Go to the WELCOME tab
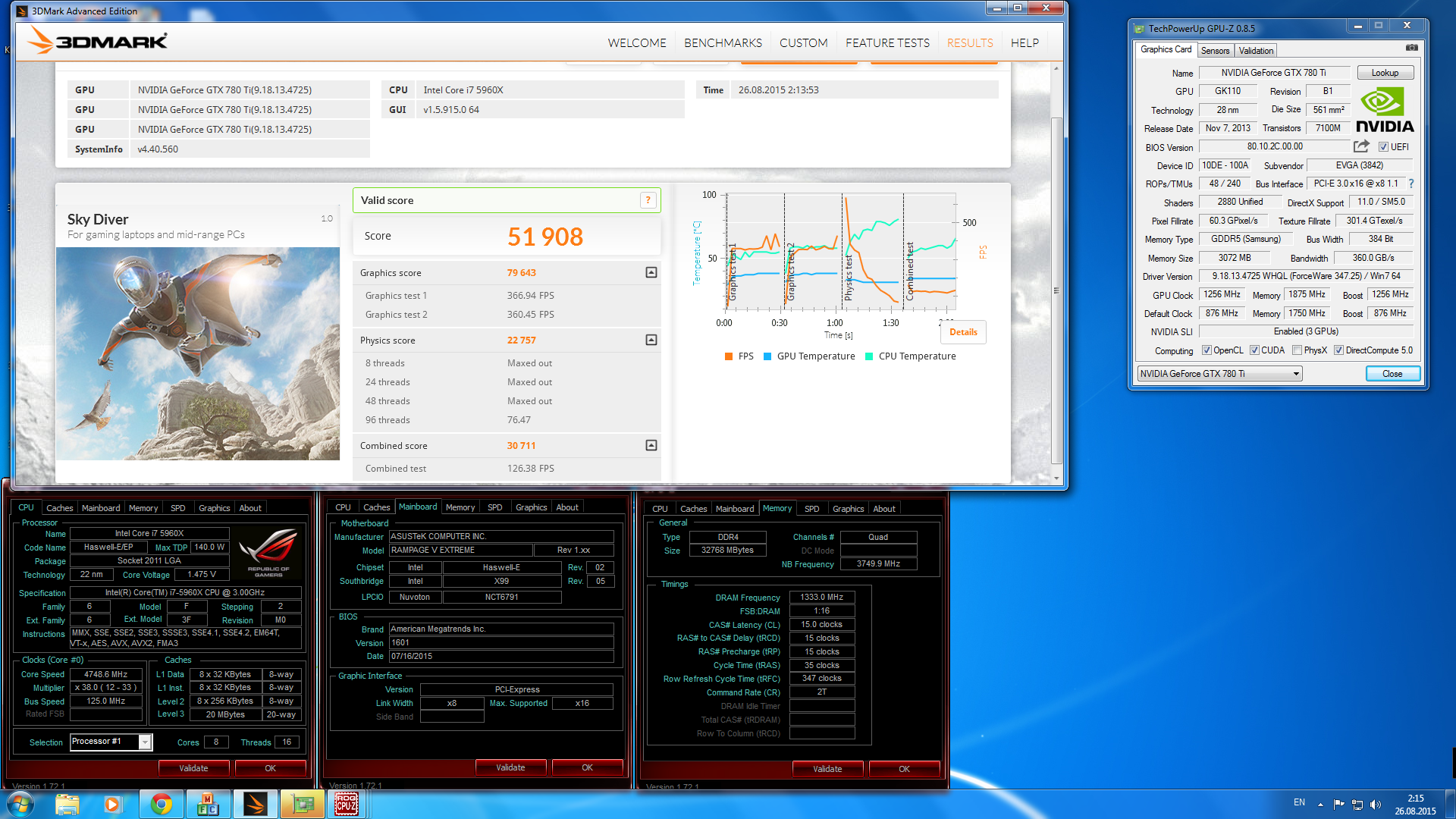This screenshot has width=1456, height=819. 637,43
